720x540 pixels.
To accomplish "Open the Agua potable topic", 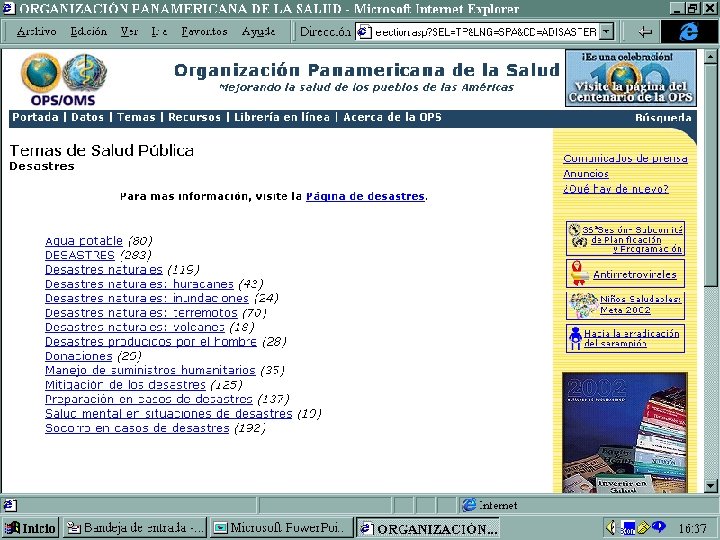I will point(84,241).
